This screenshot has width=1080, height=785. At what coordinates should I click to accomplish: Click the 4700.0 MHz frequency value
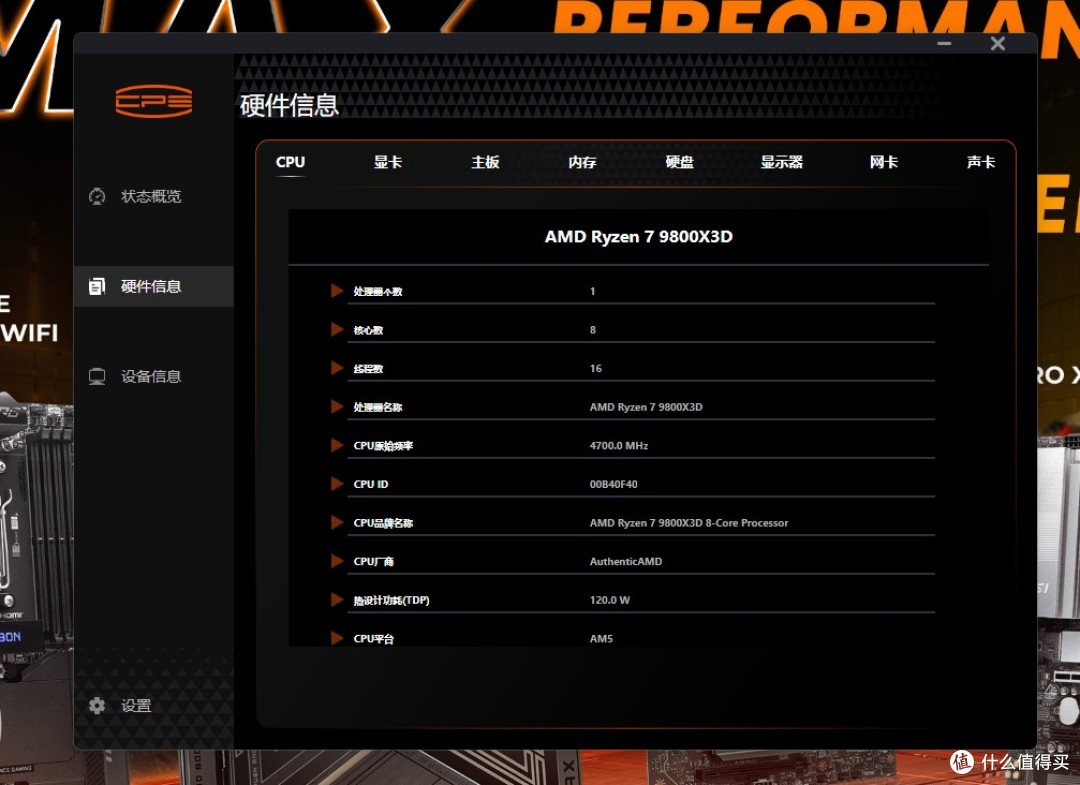point(619,446)
